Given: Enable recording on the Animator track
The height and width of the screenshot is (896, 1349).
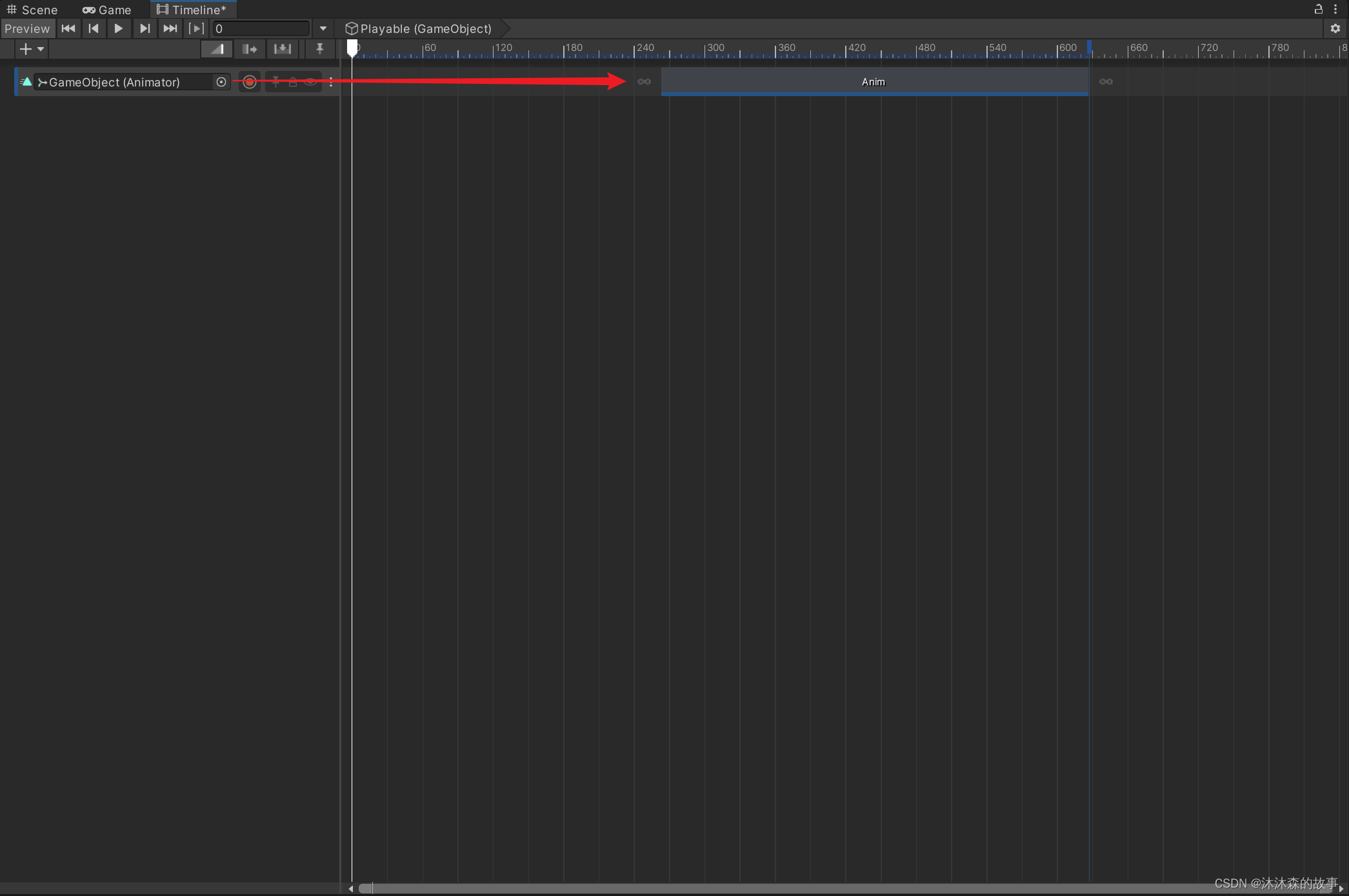Looking at the screenshot, I should 250,82.
